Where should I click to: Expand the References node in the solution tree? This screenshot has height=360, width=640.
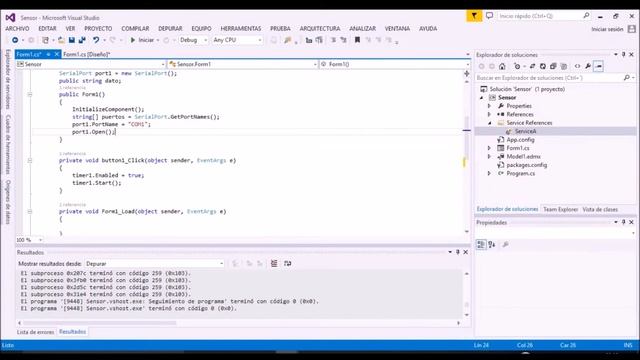click(489, 115)
